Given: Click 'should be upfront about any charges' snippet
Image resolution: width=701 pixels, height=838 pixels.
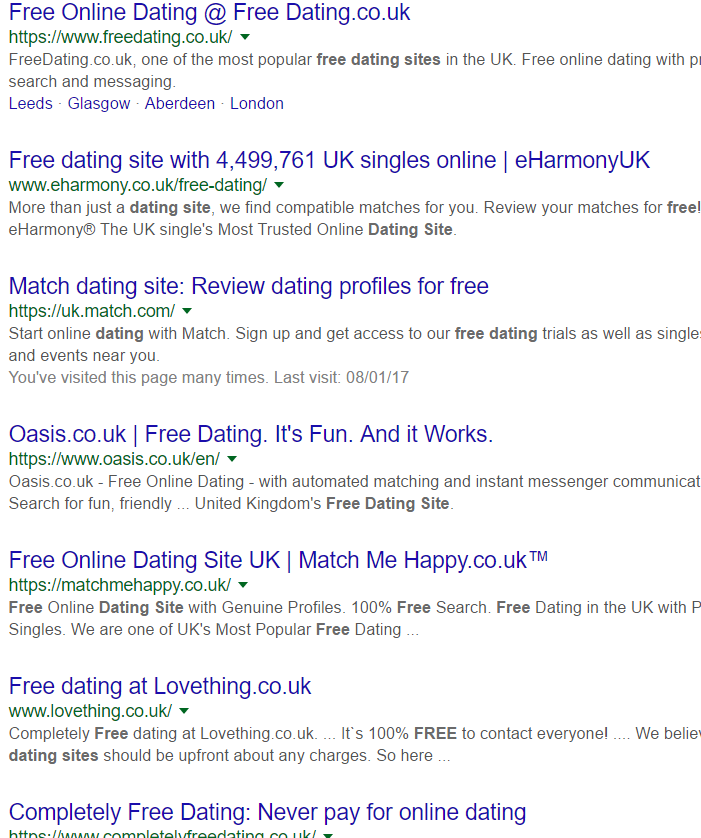Looking at the screenshot, I should pos(237,756).
